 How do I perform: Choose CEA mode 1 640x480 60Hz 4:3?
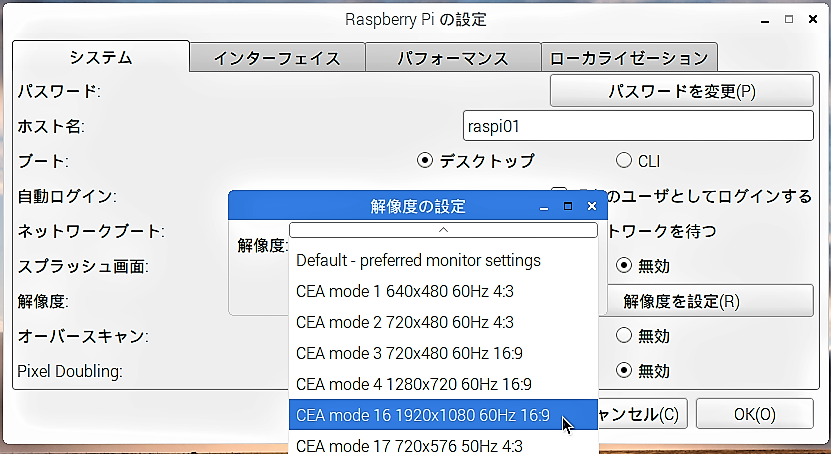point(444,291)
